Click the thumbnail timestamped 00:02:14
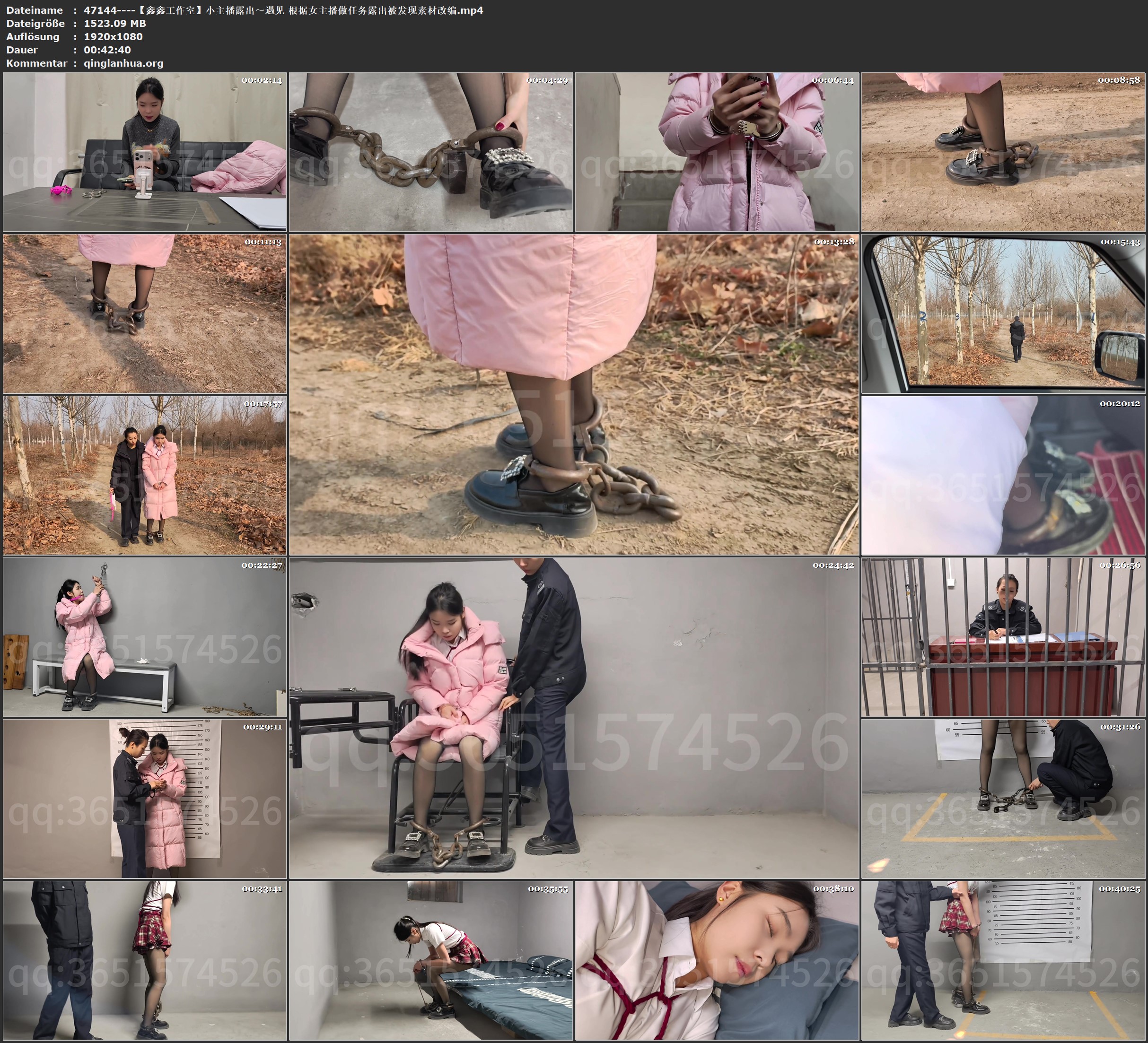This screenshot has height=1043, width=1148. tap(145, 152)
